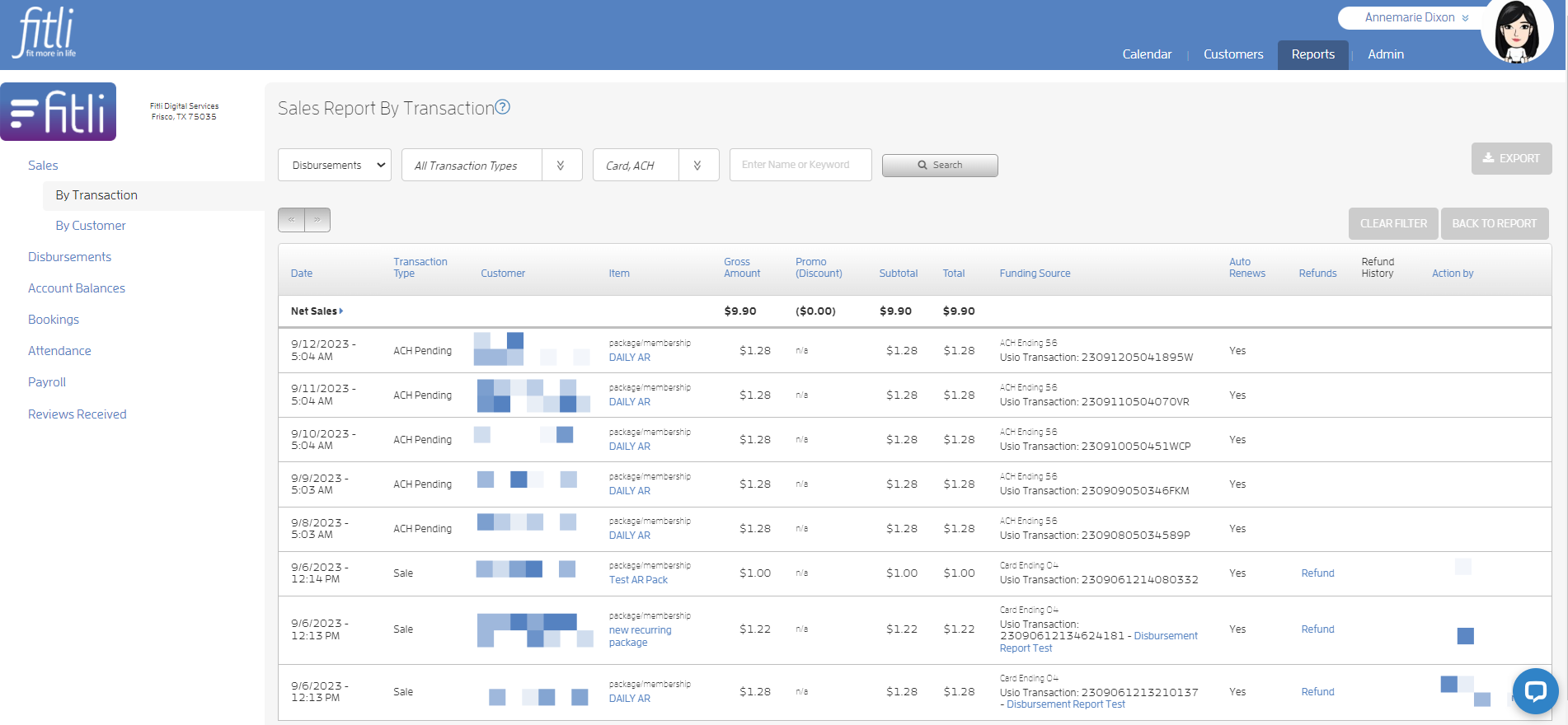Sort by the Action by column header
The width and height of the screenshot is (1568, 725).
tap(1453, 274)
